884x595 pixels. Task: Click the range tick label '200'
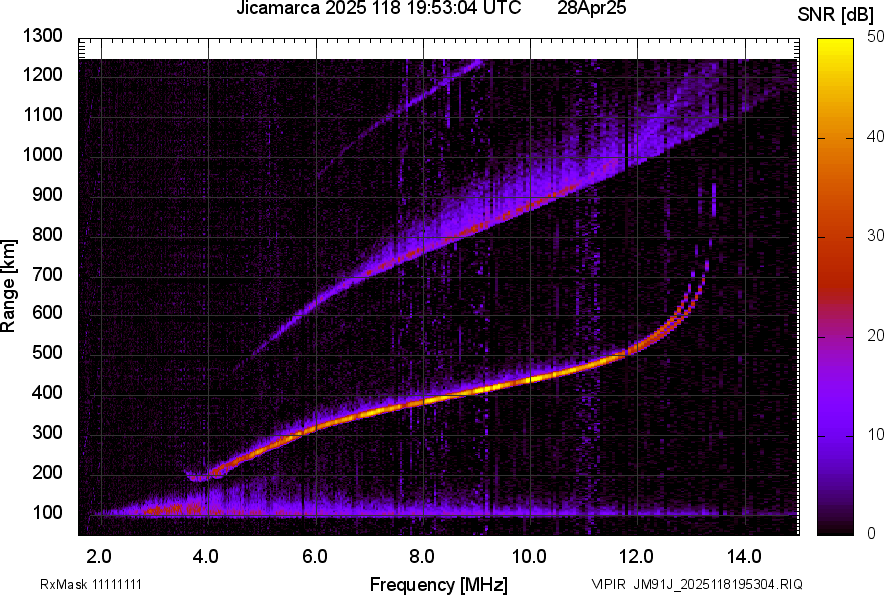point(47,472)
